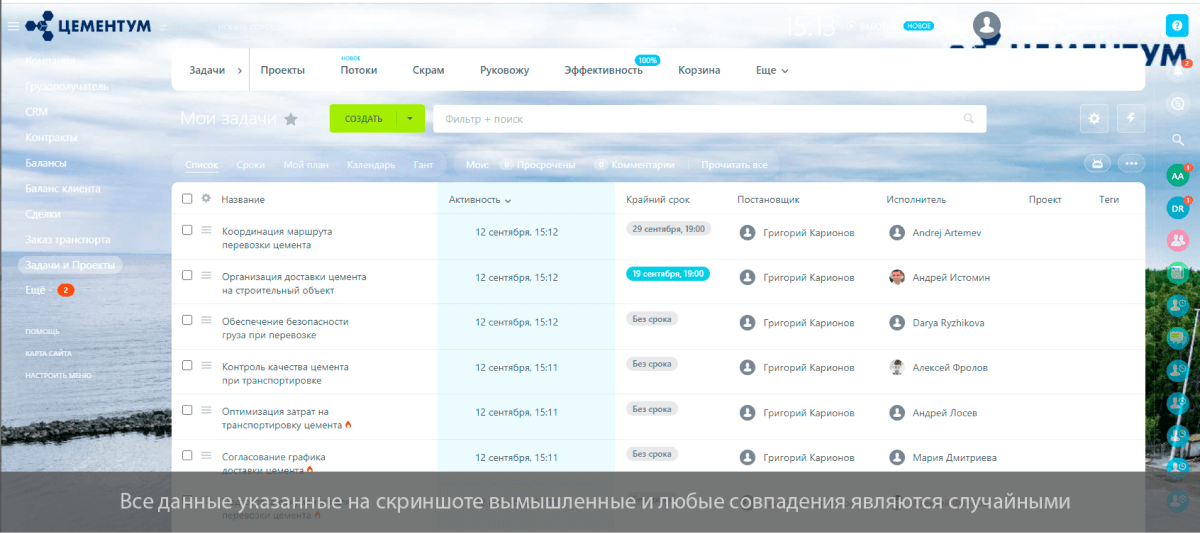Open the notifications bell with badge 2
Viewport: 1200px width, 533px height.
pos(1177,69)
